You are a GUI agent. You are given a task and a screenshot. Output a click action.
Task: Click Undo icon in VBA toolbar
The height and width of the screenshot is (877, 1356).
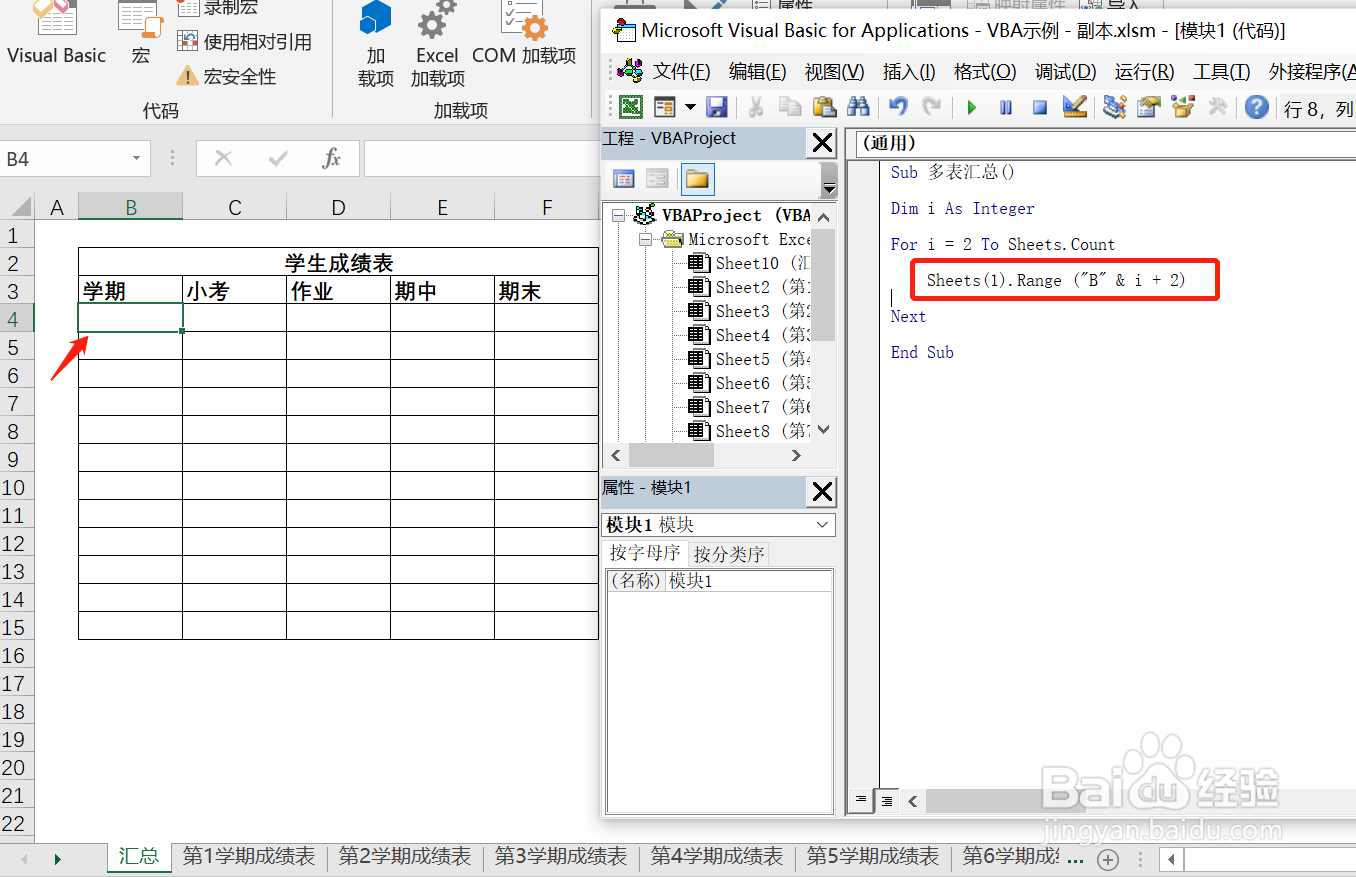tap(898, 107)
